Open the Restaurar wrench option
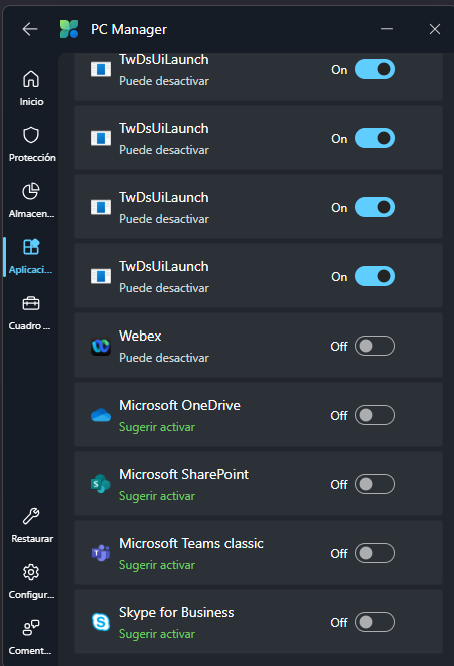Viewport: 454px width, 666px height. [31, 525]
